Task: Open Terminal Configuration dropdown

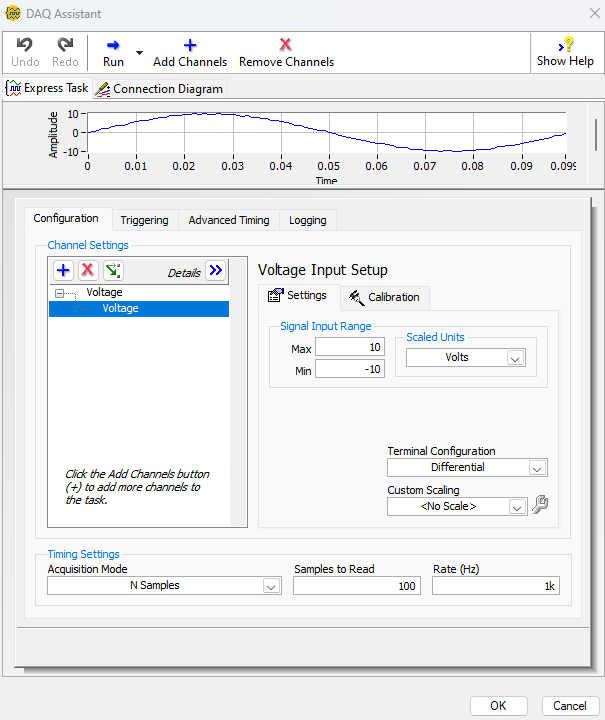Action: pos(537,468)
